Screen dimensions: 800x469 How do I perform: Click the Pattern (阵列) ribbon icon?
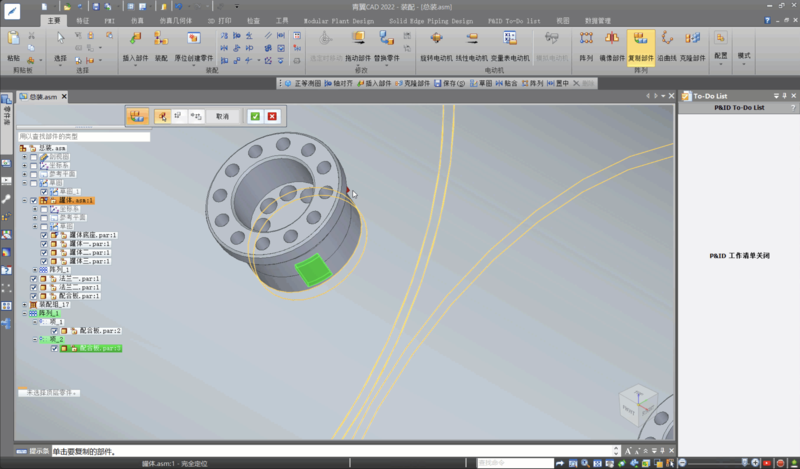click(x=586, y=41)
